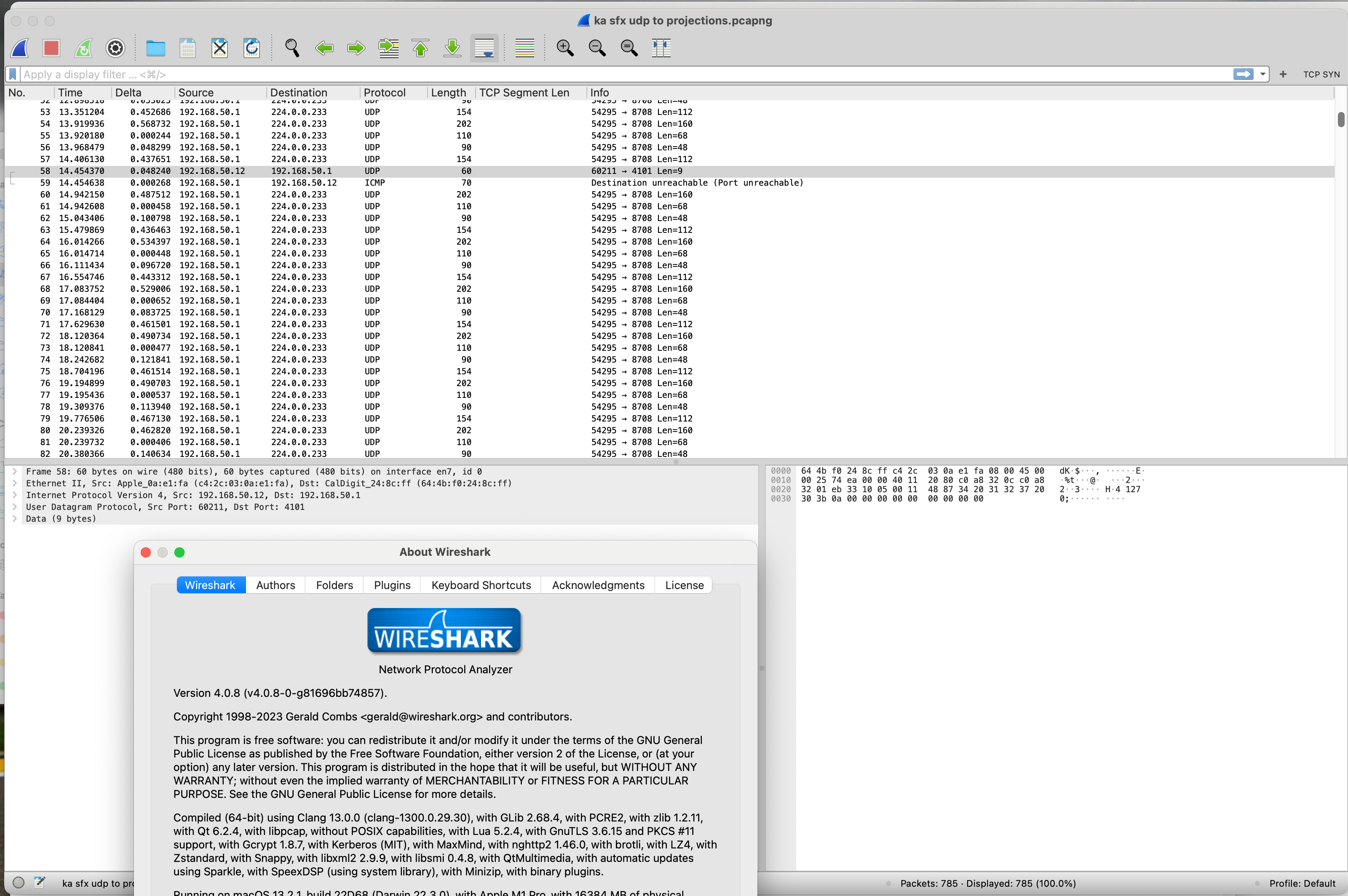Screen dimensions: 1348x896
Task: Click the start capture shark fin icon
Action: (x=20, y=48)
